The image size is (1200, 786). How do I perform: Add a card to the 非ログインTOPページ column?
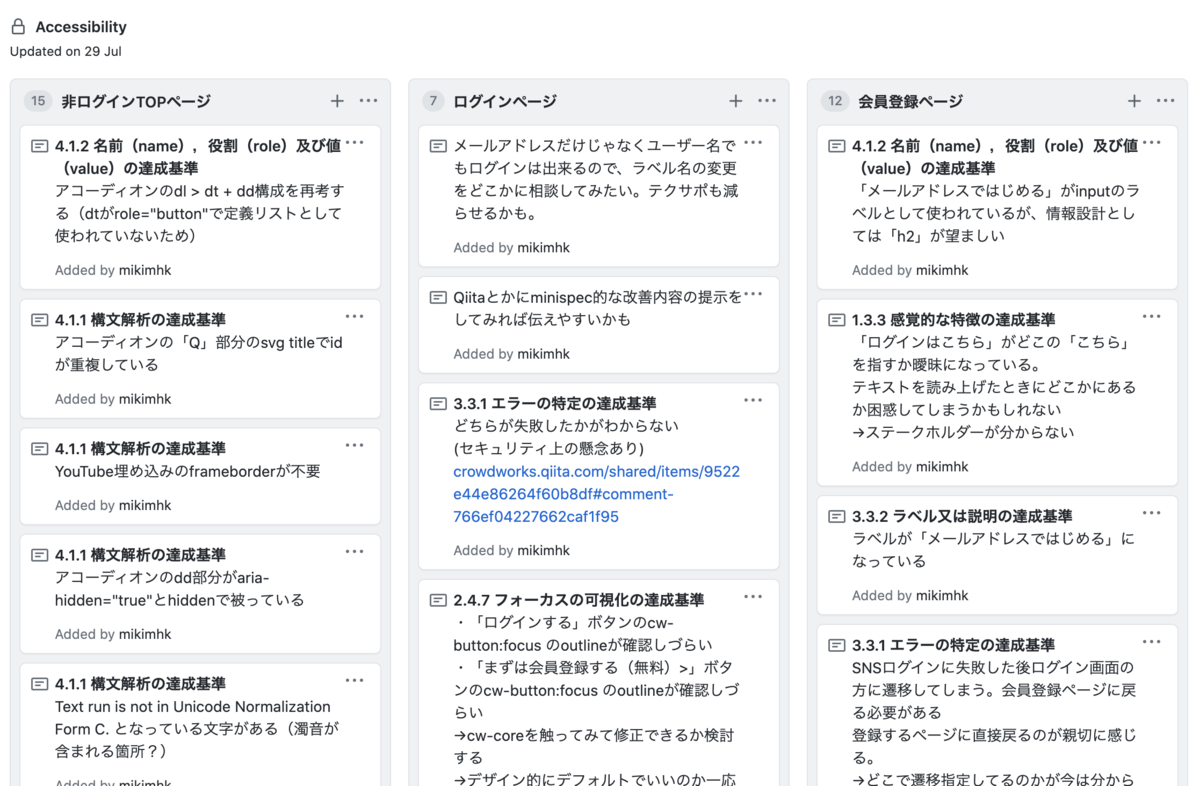point(337,101)
